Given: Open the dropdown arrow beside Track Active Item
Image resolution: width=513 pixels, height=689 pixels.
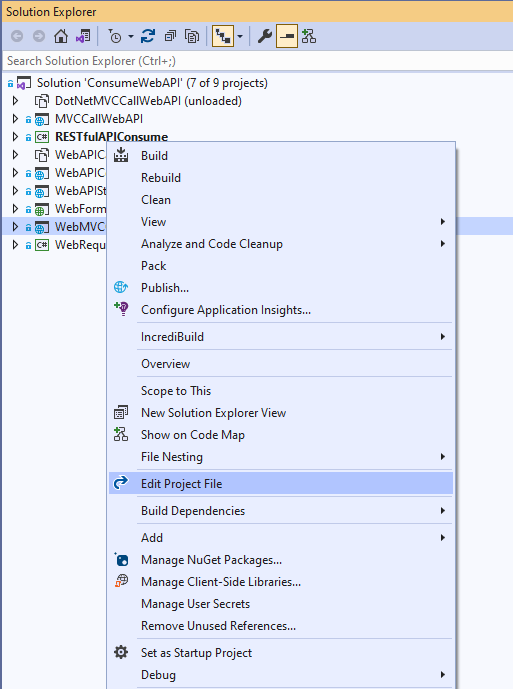Looking at the screenshot, I should pos(240,36).
